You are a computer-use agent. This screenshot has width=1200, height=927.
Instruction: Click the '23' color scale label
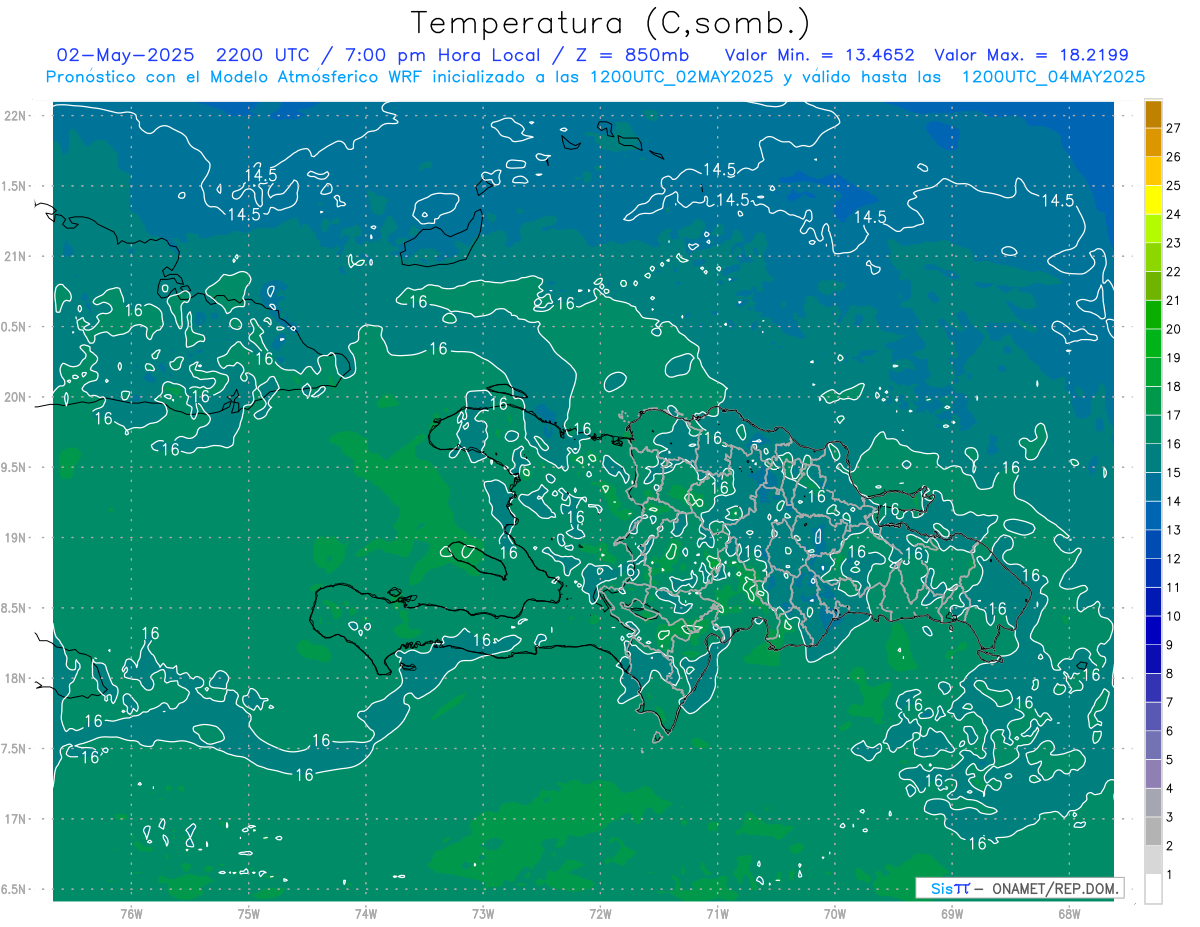point(1174,243)
